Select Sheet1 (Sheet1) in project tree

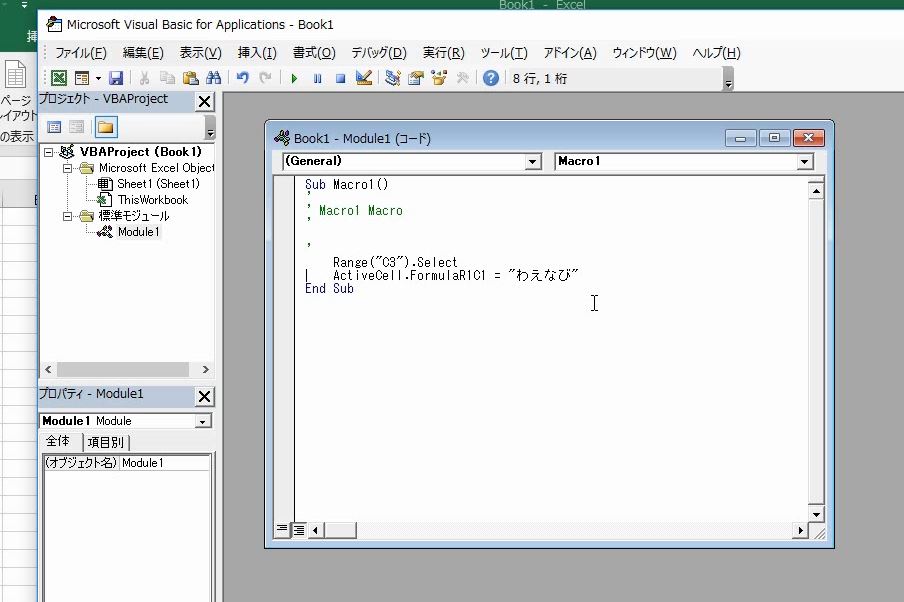coord(158,184)
